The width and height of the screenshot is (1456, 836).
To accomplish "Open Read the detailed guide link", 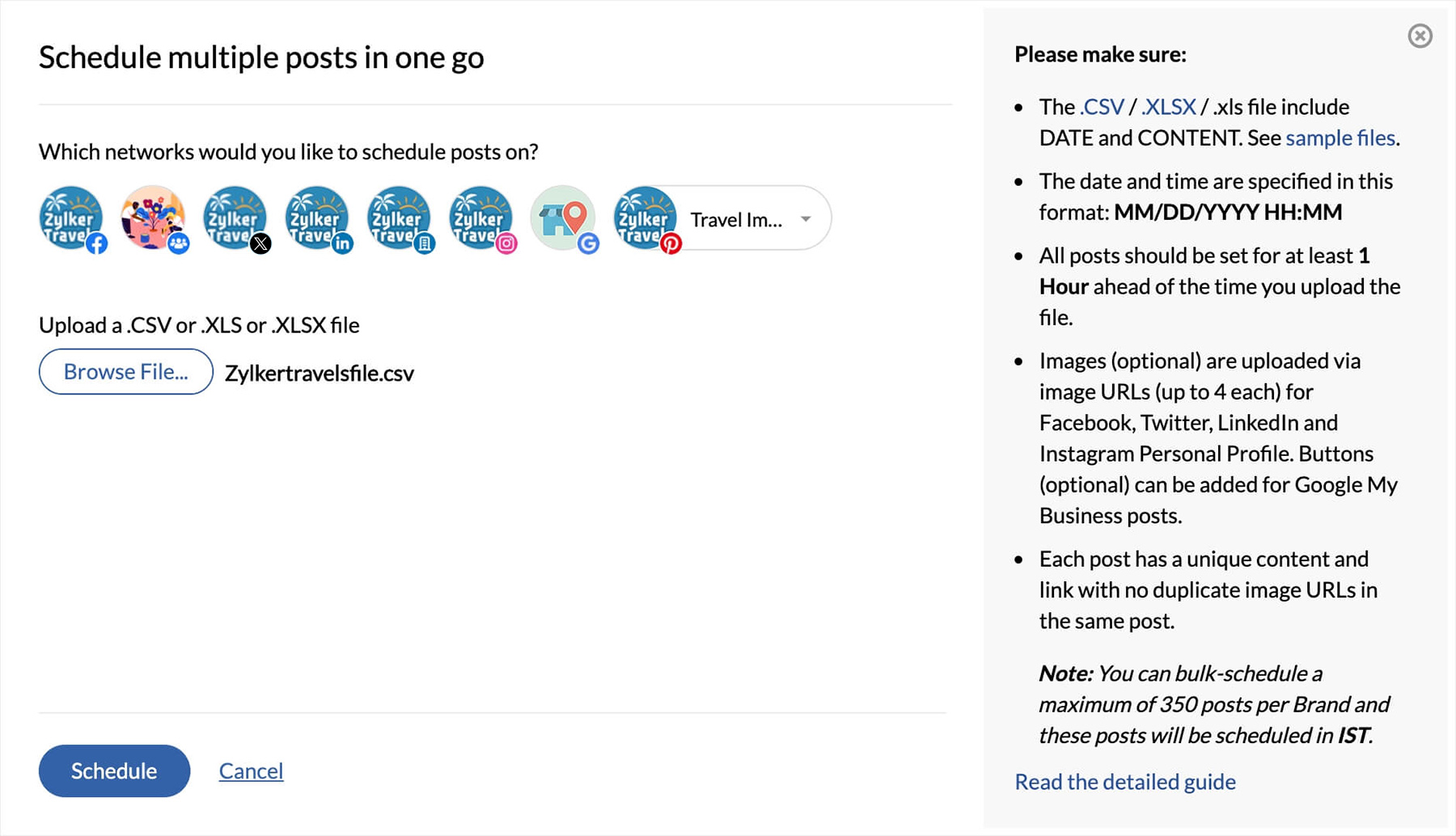I will tap(1124, 782).
